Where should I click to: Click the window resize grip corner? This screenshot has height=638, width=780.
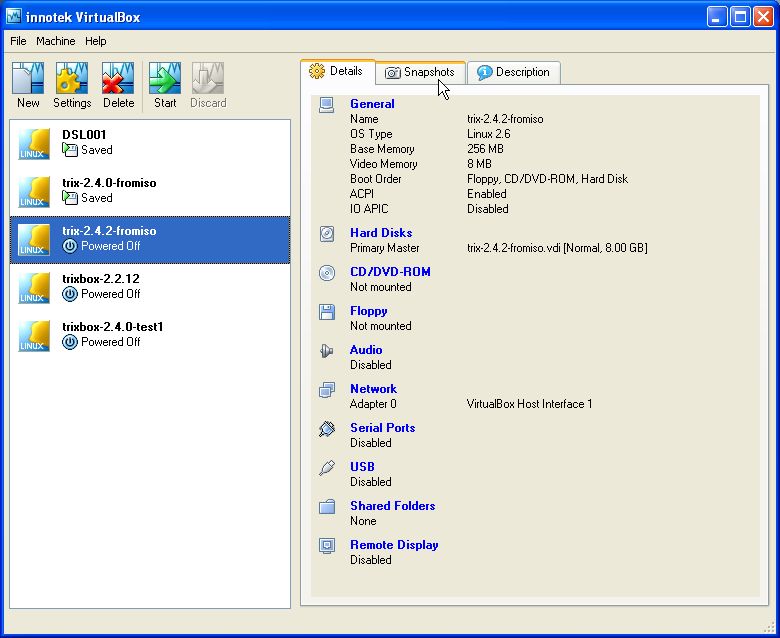[x=769, y=627]
